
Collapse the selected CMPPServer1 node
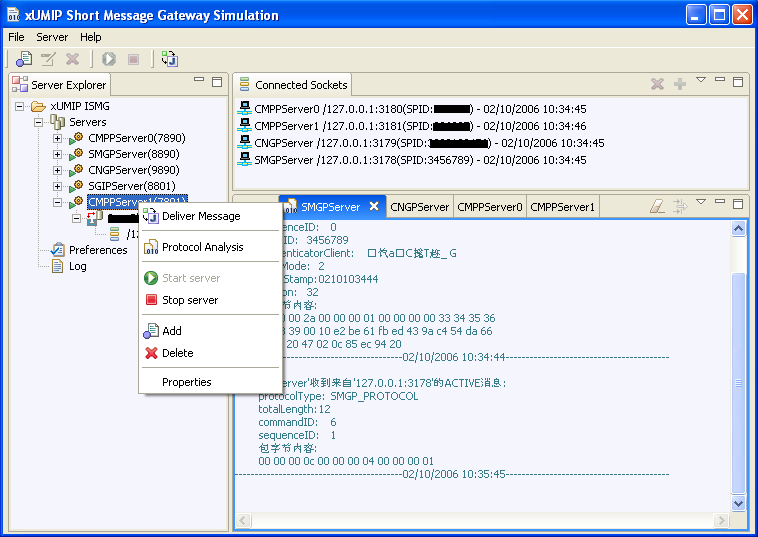point(57,202)
